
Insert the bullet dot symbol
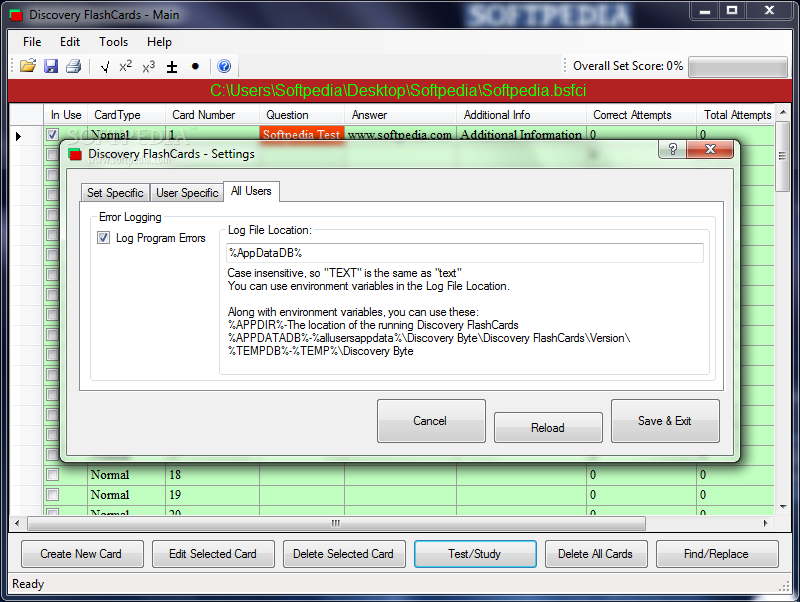point(195,66)
